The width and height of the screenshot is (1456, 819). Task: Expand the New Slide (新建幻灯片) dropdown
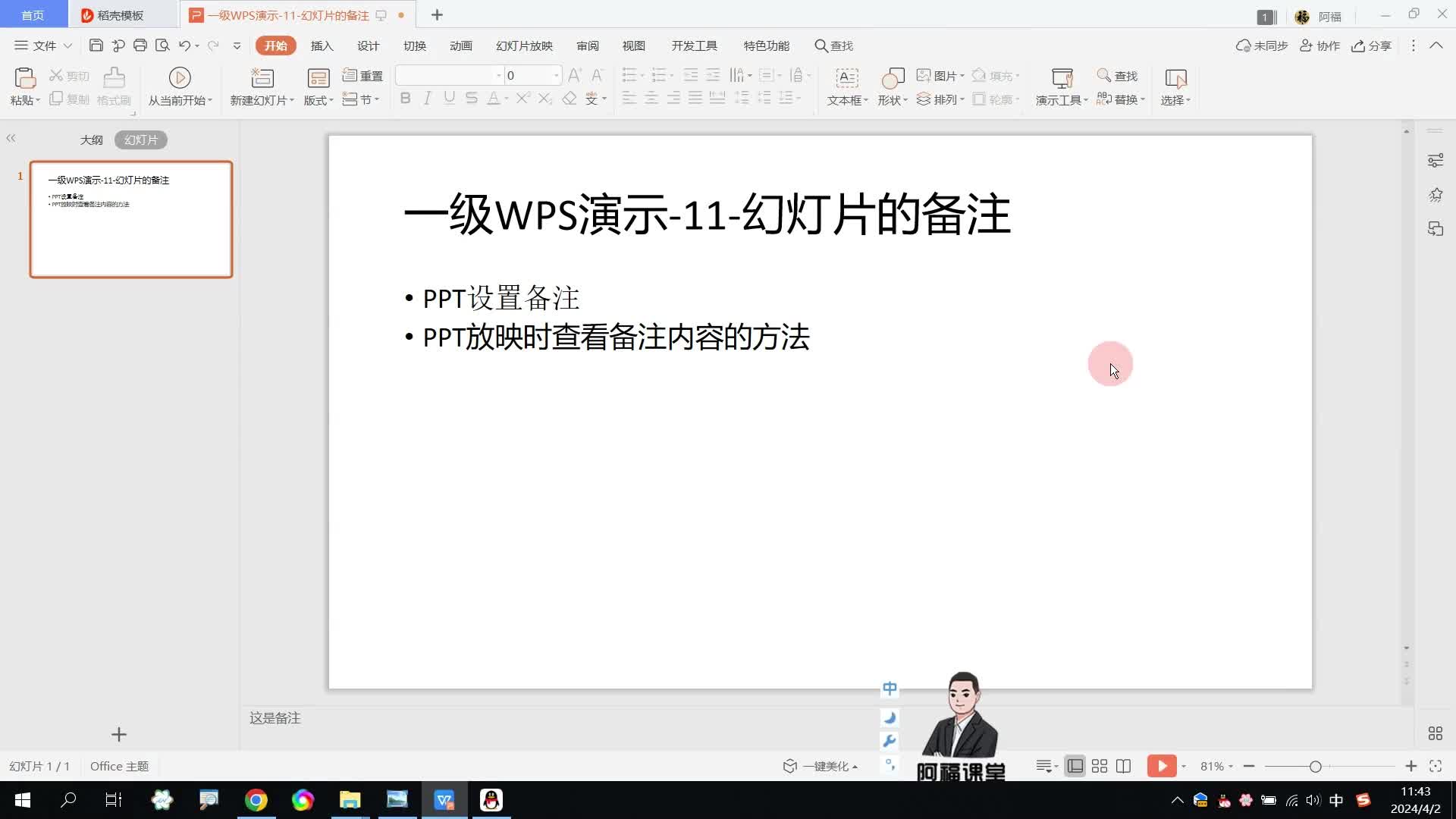pos(292,100)
